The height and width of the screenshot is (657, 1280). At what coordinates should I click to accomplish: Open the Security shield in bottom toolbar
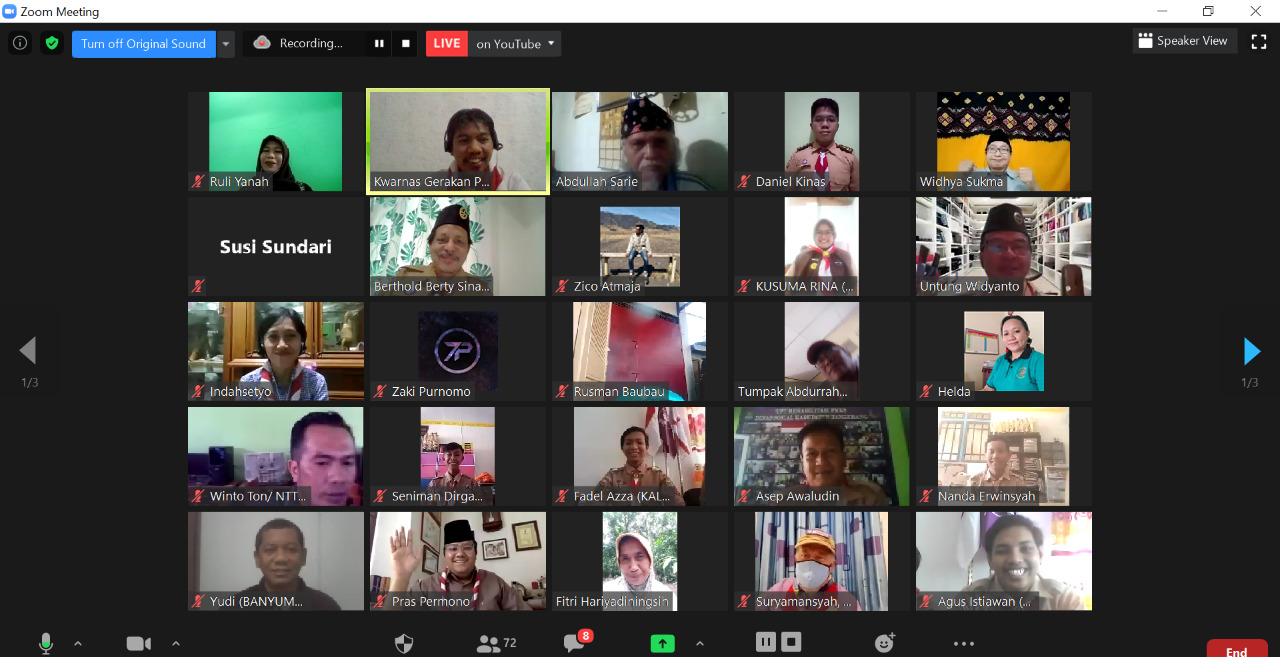404,643
